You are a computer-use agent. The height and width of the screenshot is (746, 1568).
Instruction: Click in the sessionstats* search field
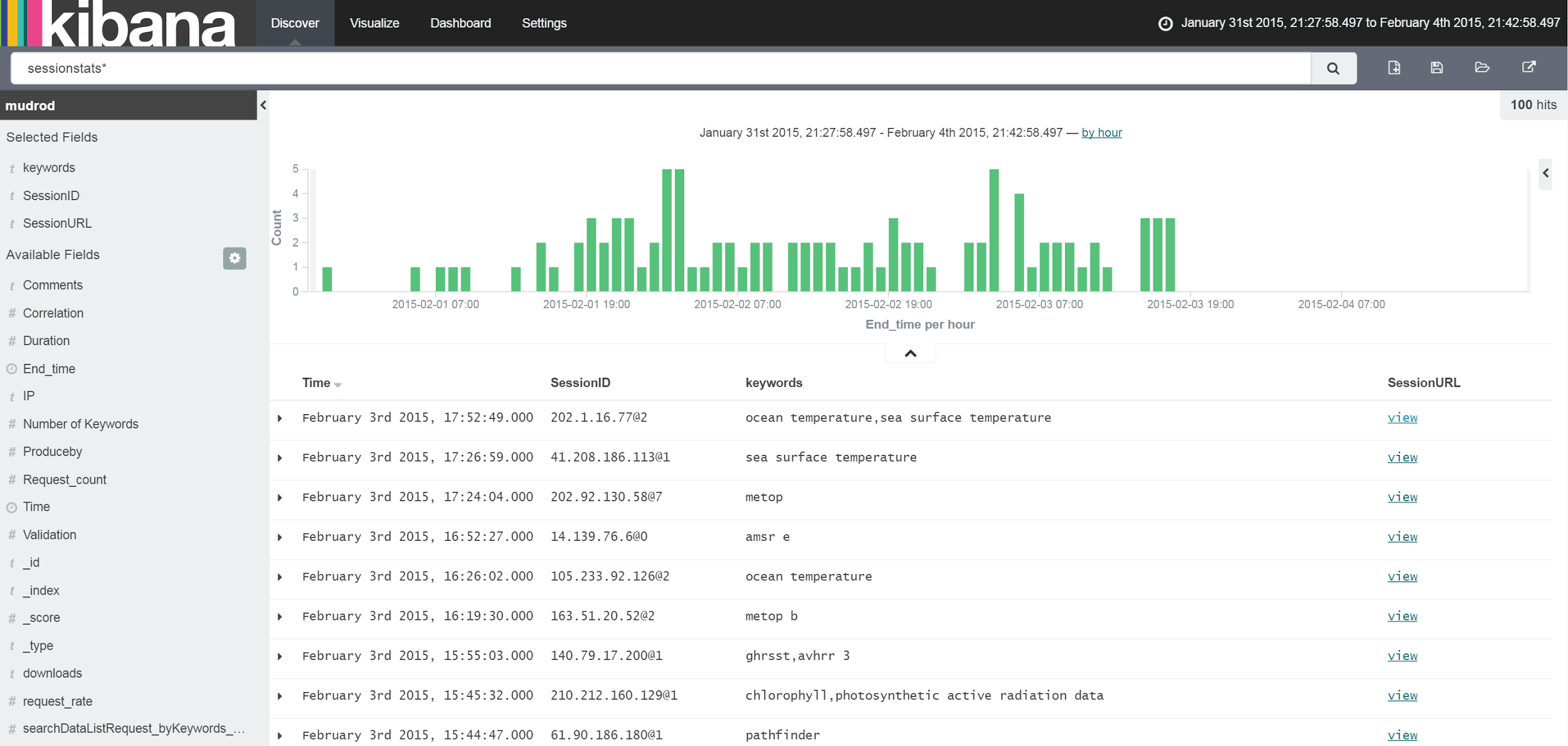pyautogui.click(x=660, y=68)
